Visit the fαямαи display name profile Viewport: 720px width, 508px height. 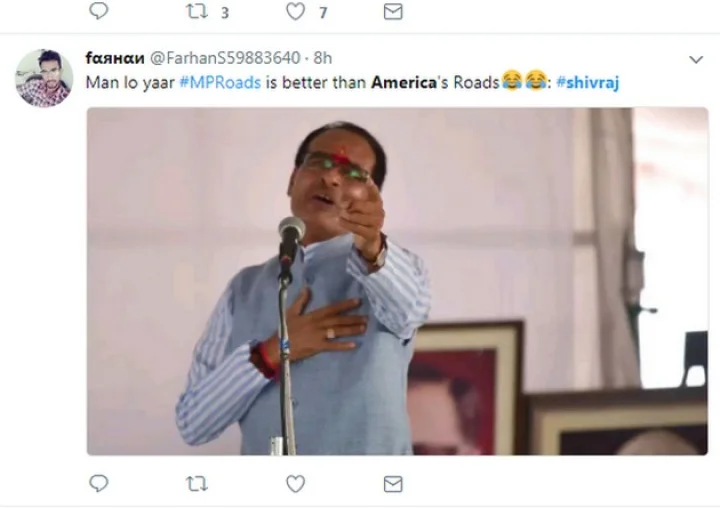tap(115, 59)
